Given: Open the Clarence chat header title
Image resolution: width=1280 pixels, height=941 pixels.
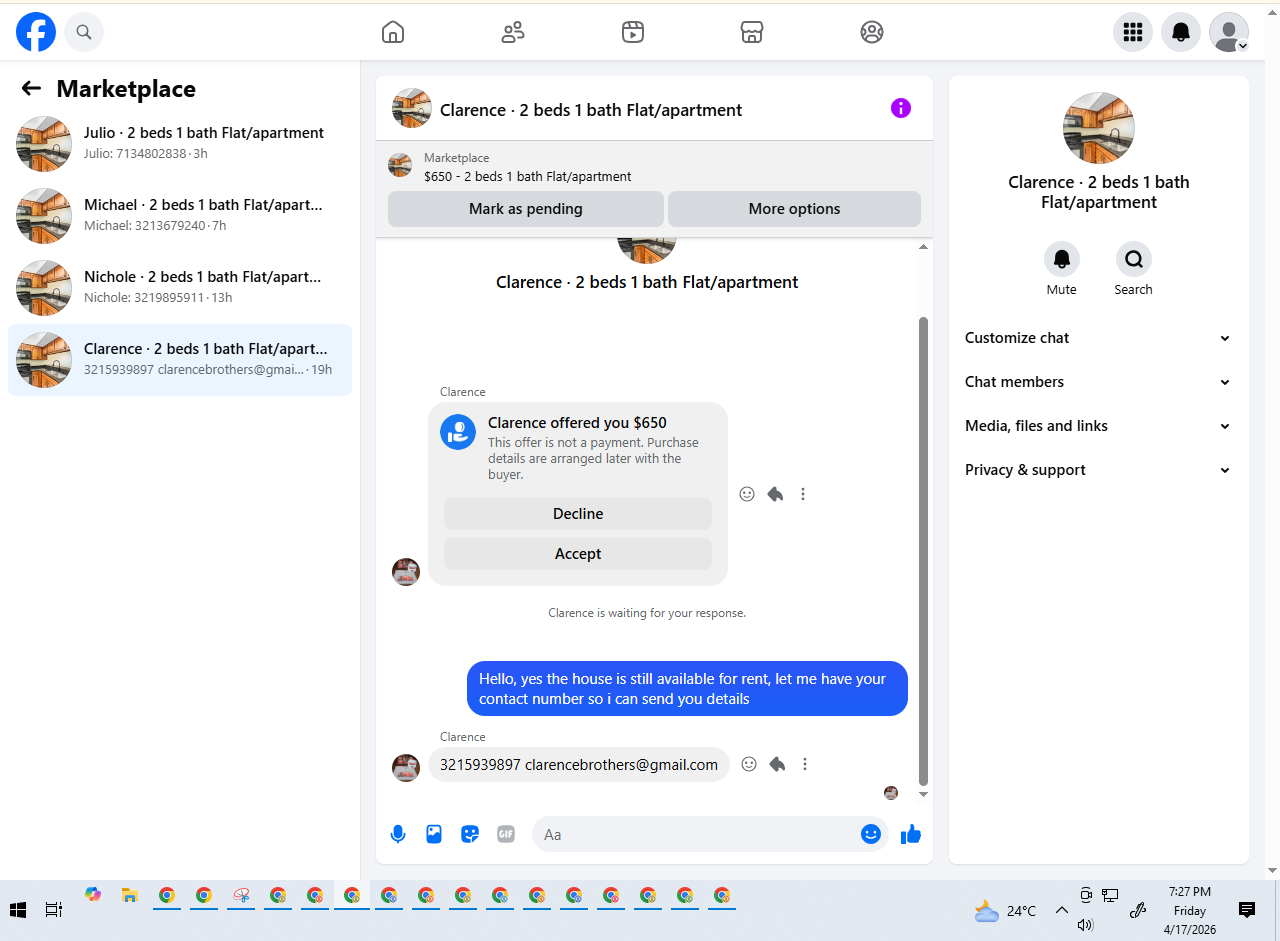Looking at the screenshot, I should tap(591, 110).
